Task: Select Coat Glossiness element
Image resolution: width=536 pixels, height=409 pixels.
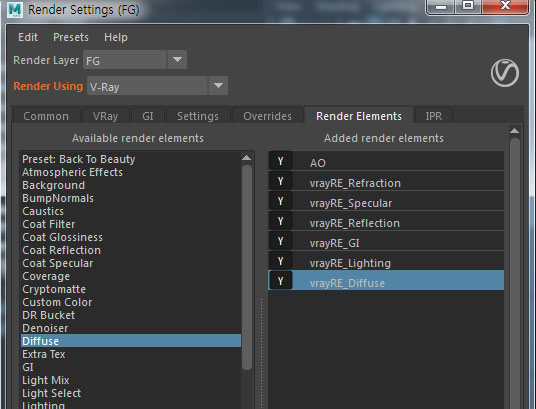Action: pyautogui.click(x=131, y=237)
